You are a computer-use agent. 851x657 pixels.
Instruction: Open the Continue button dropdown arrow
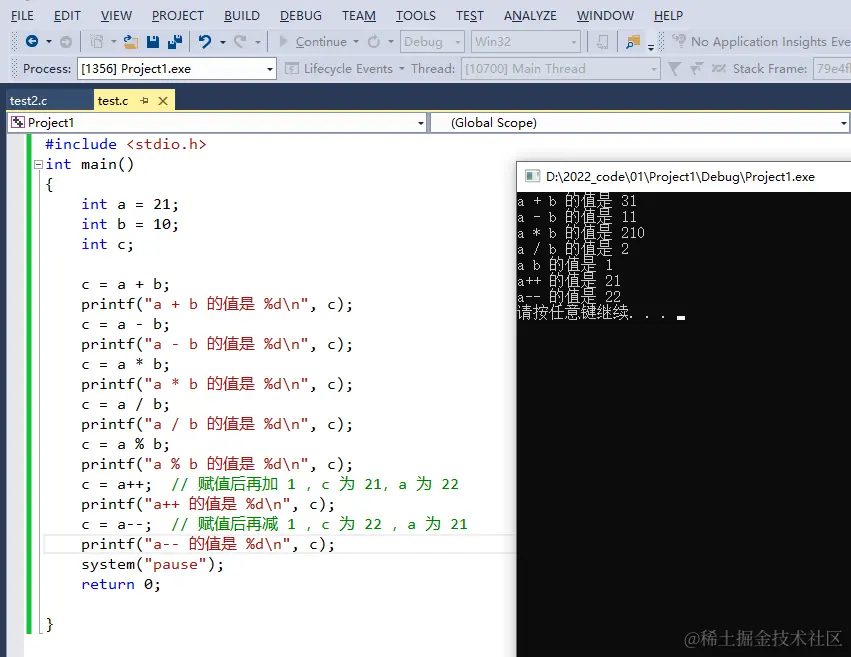click(x=356, y=41)
